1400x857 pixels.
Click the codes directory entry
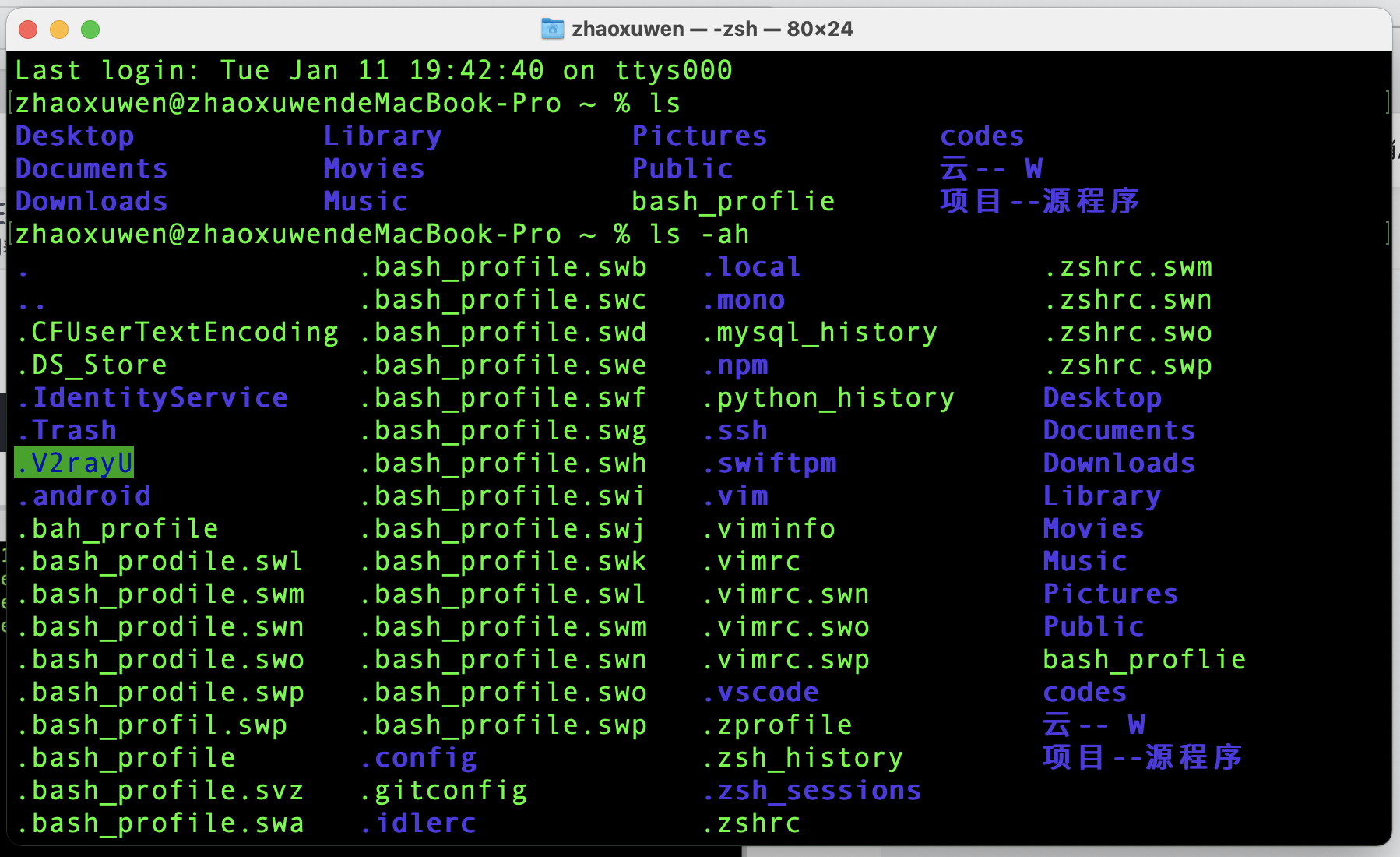pyautogui.click(x=982, y=135)
